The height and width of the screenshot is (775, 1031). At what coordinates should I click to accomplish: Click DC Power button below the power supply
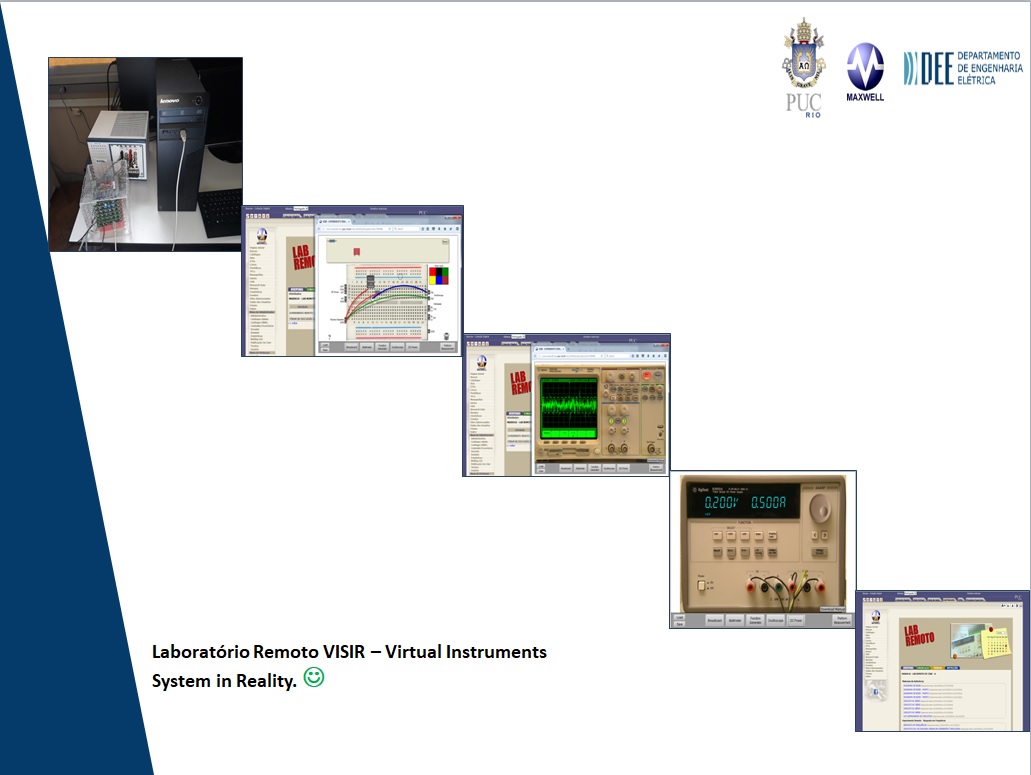(796, 620)
